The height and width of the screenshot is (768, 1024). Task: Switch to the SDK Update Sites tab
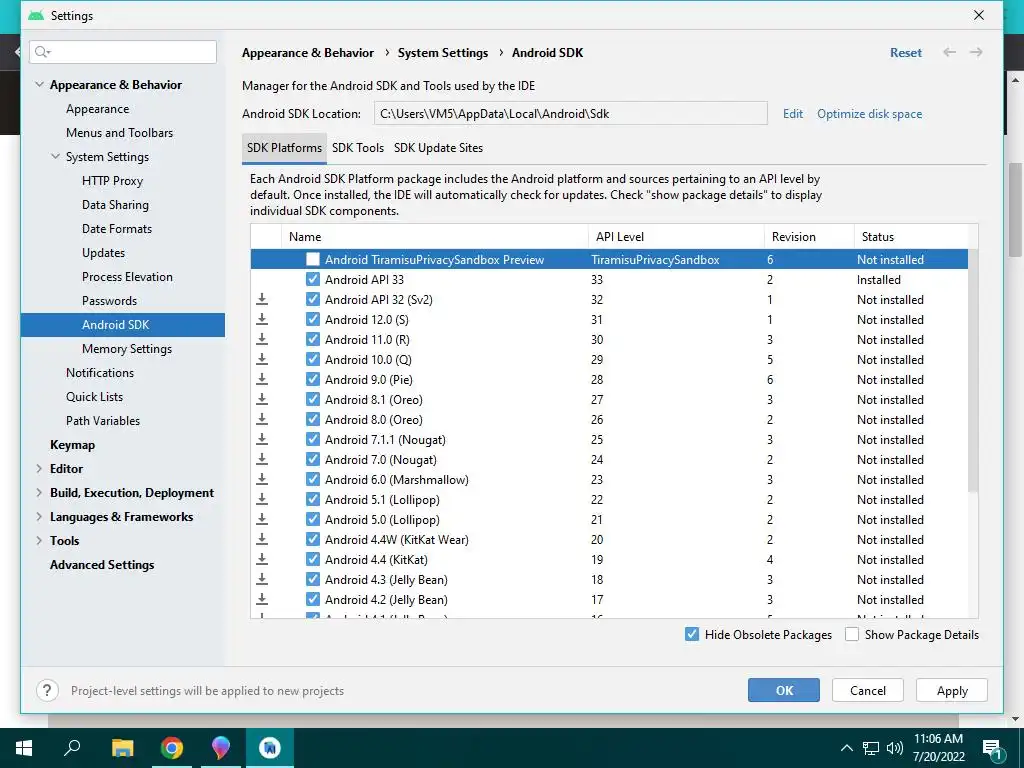pos(438,148)
